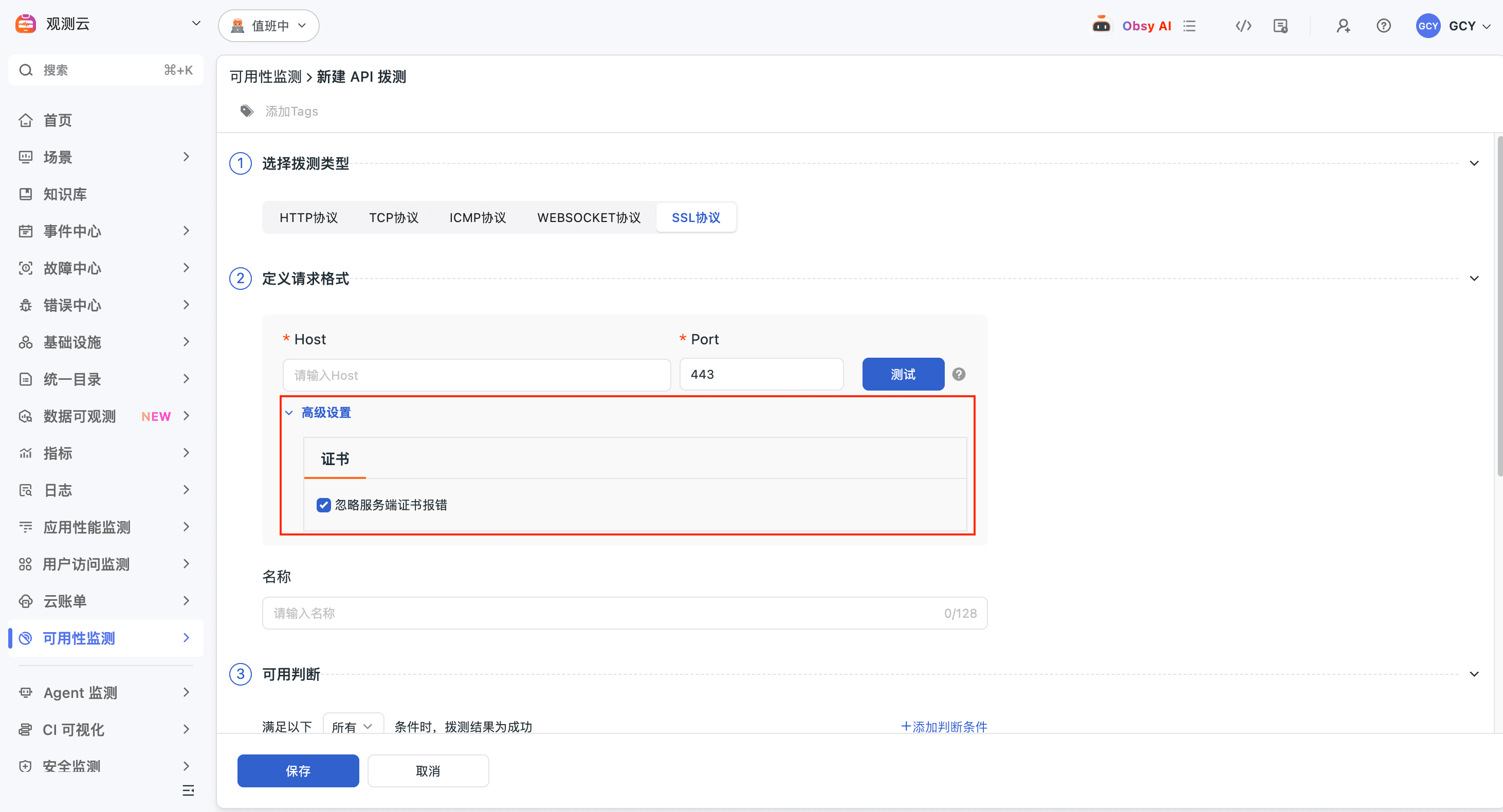Click the 观测云 logo icon
The height and width of the screenshot is (812, 1503).
tap(26, 24)
